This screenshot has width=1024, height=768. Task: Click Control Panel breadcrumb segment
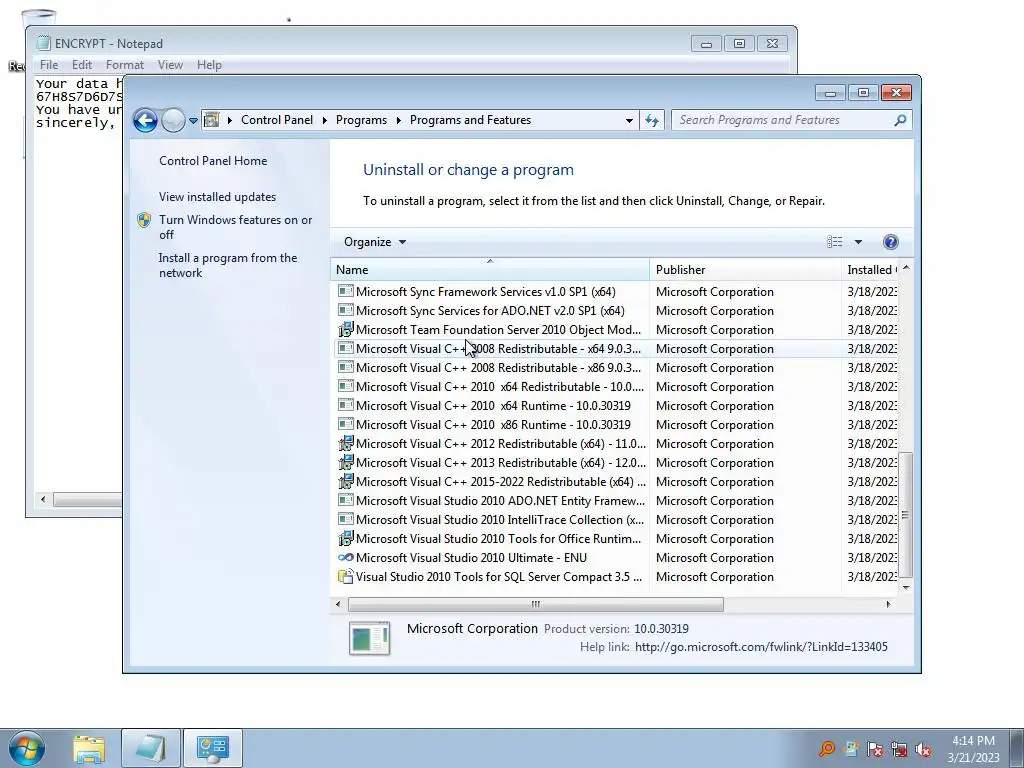coord(277,120)
